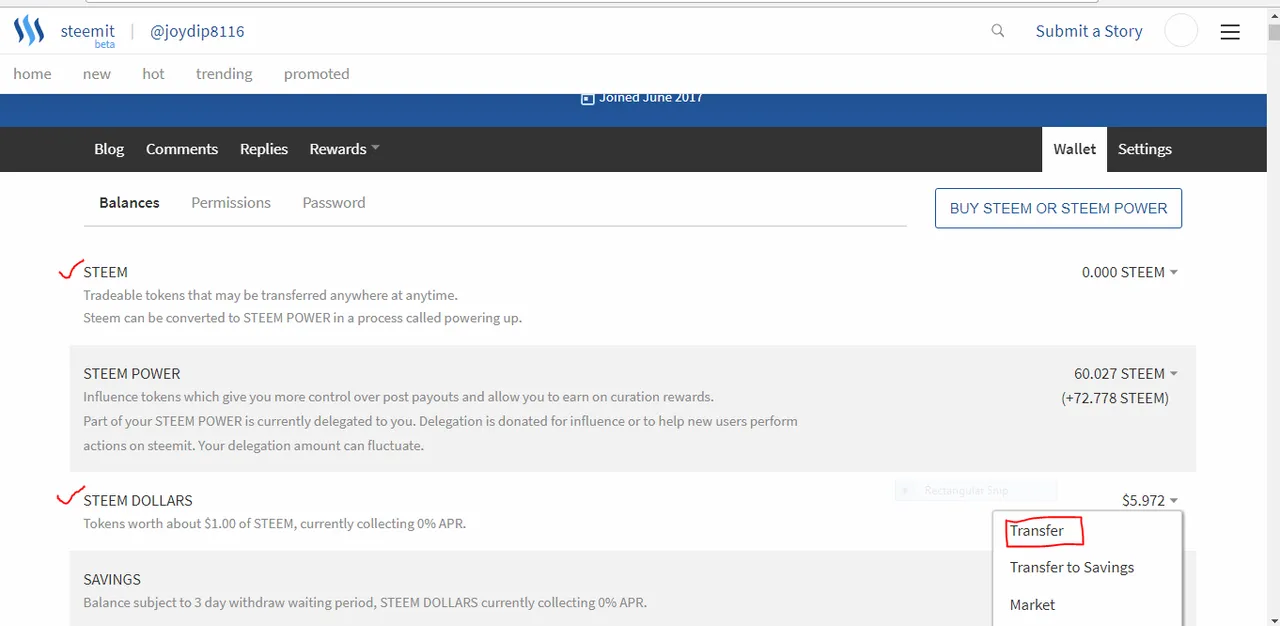Open the Password sub-tab

pos(334,202)
